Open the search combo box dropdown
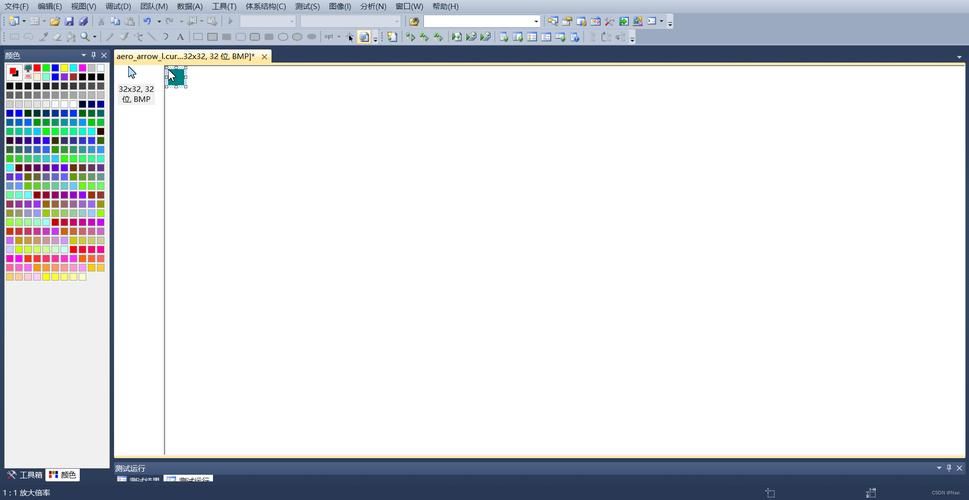969x500 pixels. pyautogui.click(x=536, y=21)
